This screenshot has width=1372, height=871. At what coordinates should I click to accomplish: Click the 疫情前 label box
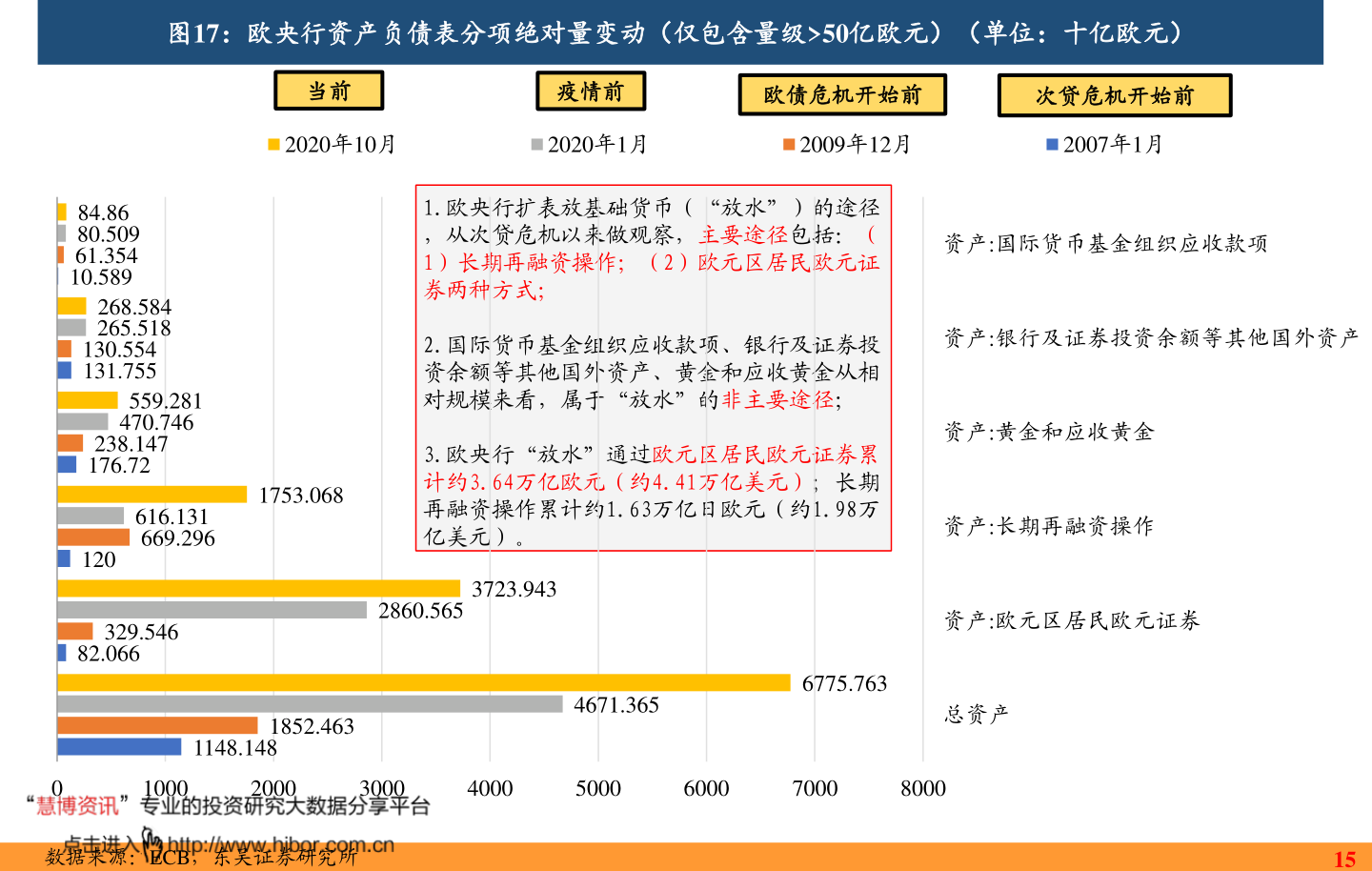[x=591, y=91]
